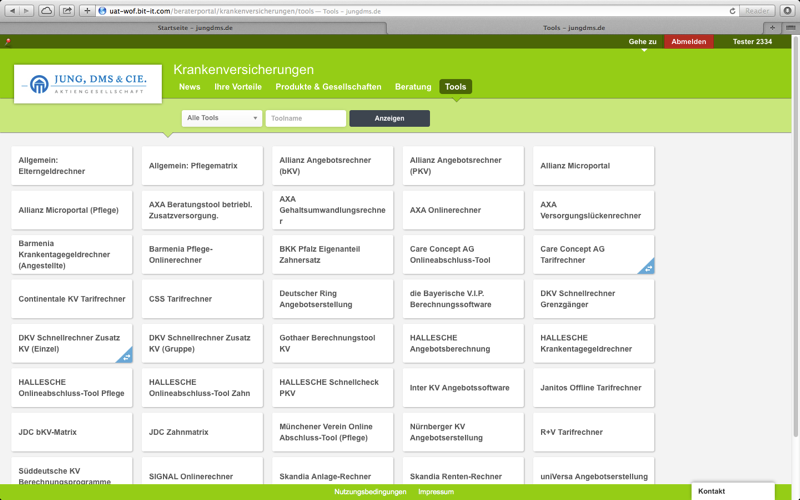Open Allgemein: Pflegematrix tool

click(x=202, y=166)
